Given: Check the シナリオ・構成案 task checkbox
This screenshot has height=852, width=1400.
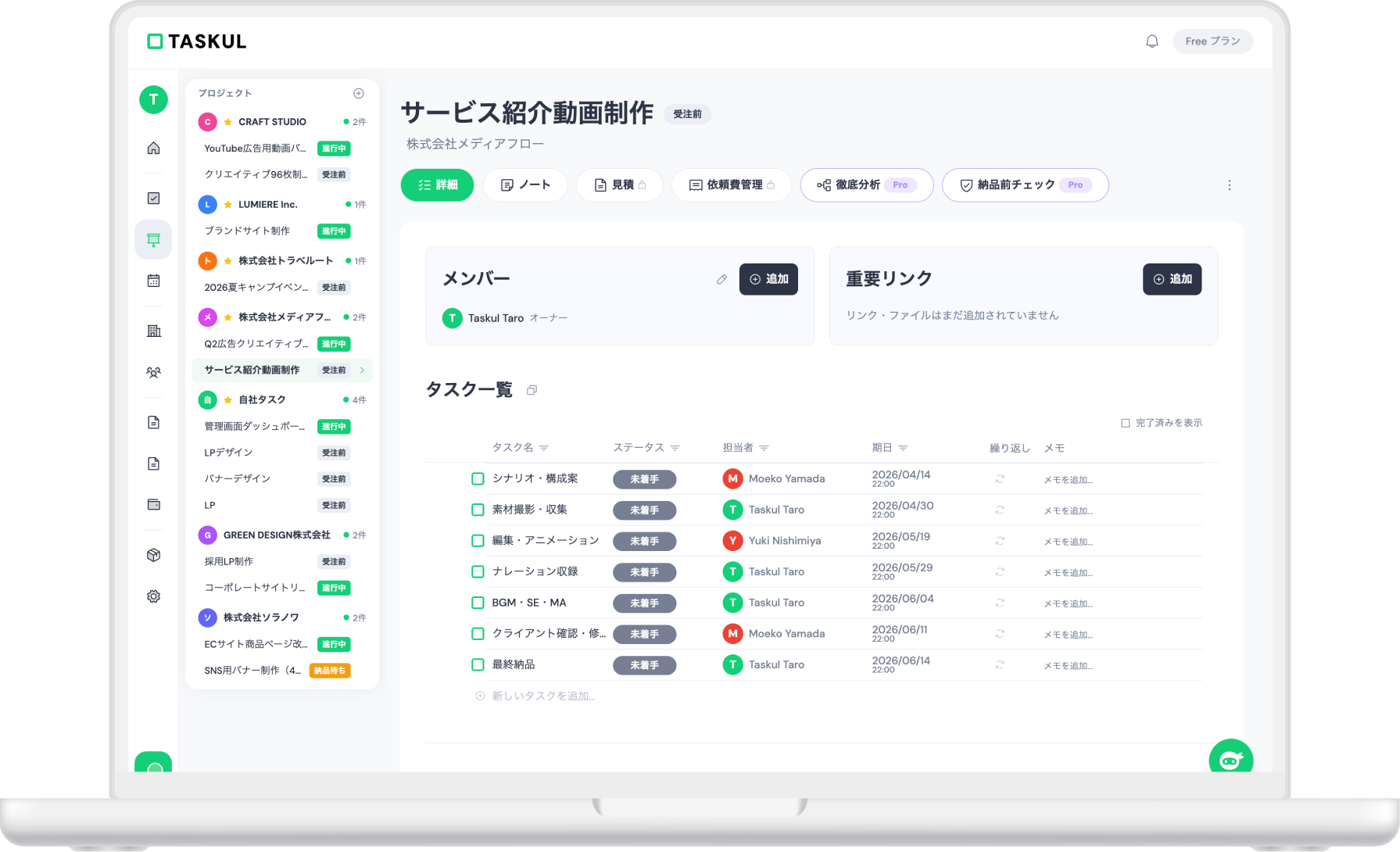Looking at the screenshot, I should (x=478, y=478).
